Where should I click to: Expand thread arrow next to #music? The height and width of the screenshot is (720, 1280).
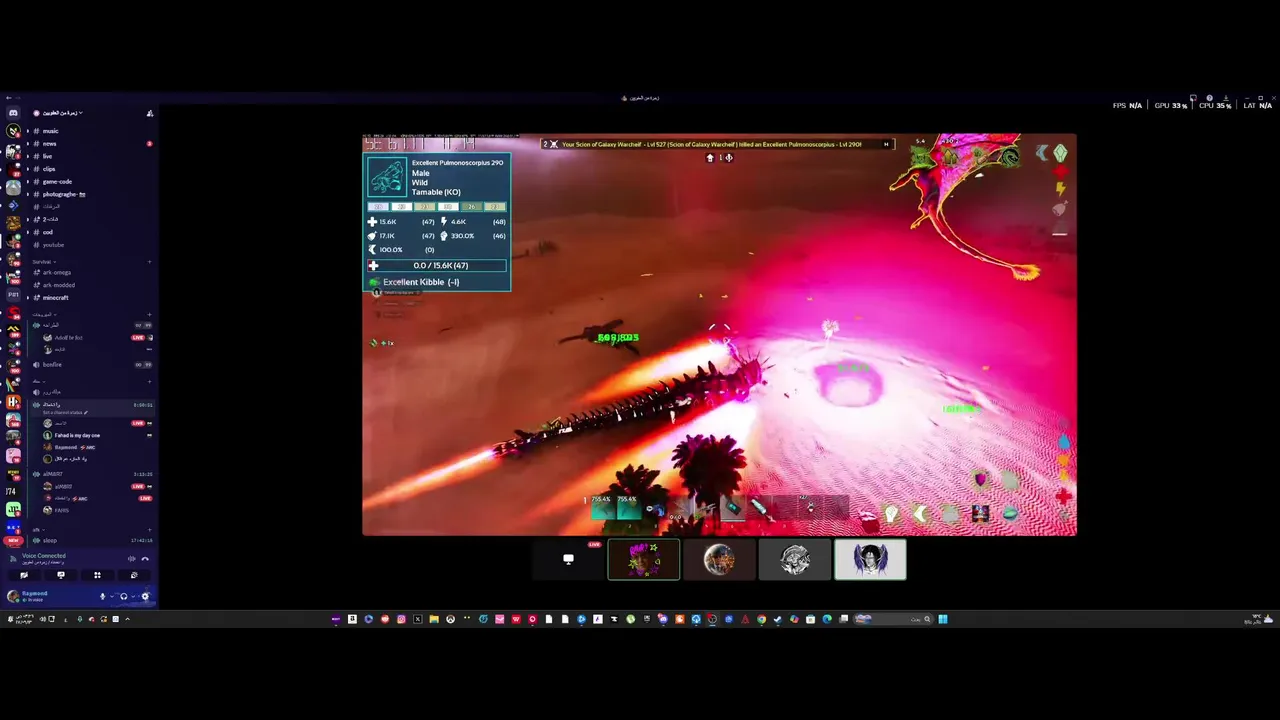(x=28, y=131)
